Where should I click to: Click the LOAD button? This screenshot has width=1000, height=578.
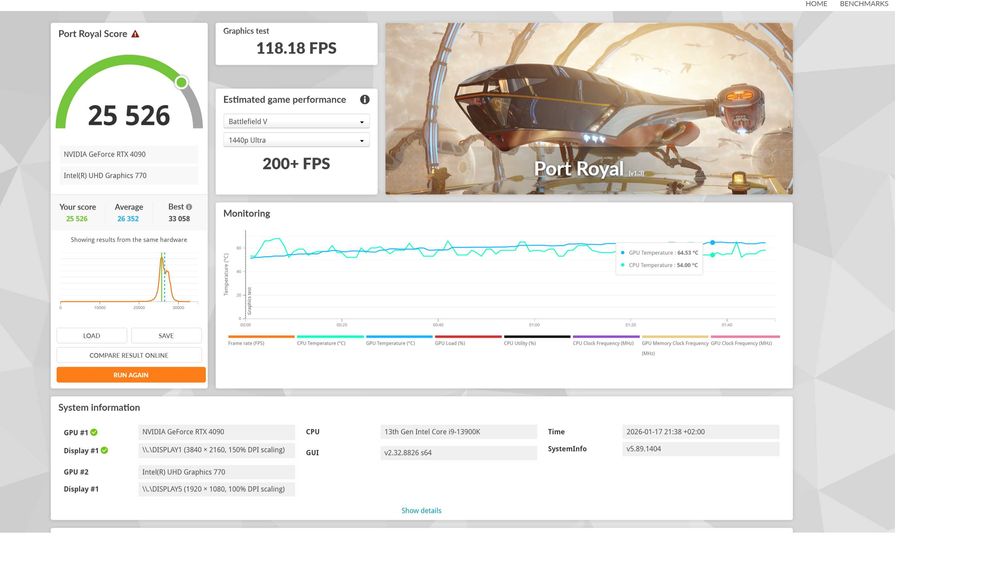[92, 336]
